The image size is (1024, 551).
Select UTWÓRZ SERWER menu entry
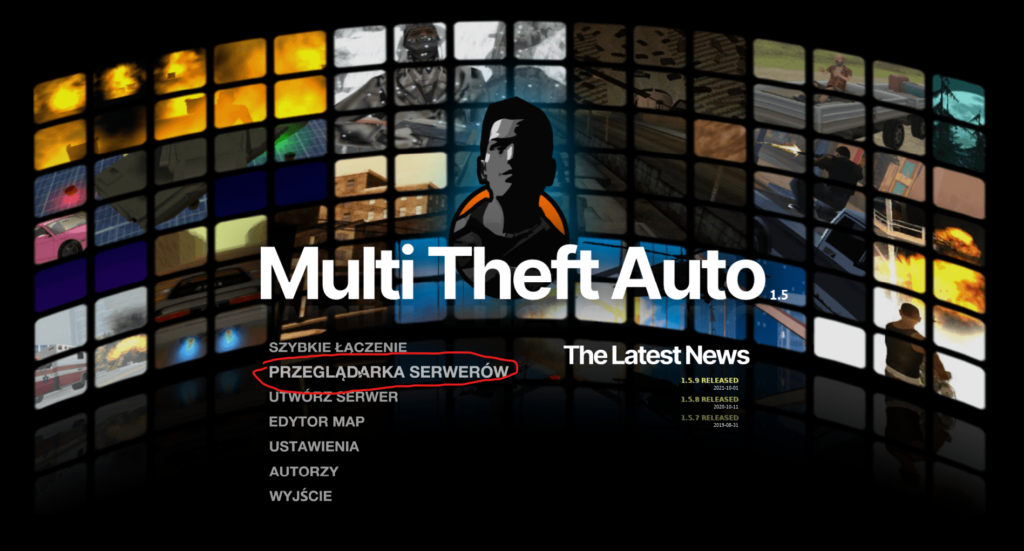coord(333,397)
